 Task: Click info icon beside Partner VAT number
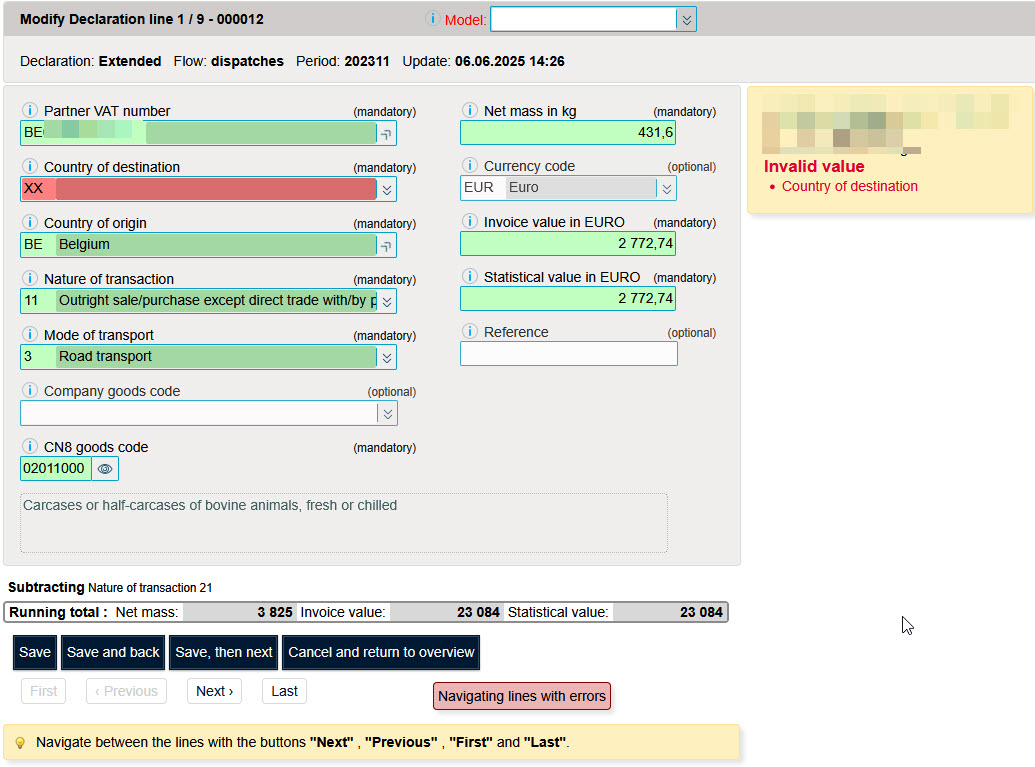29,111
